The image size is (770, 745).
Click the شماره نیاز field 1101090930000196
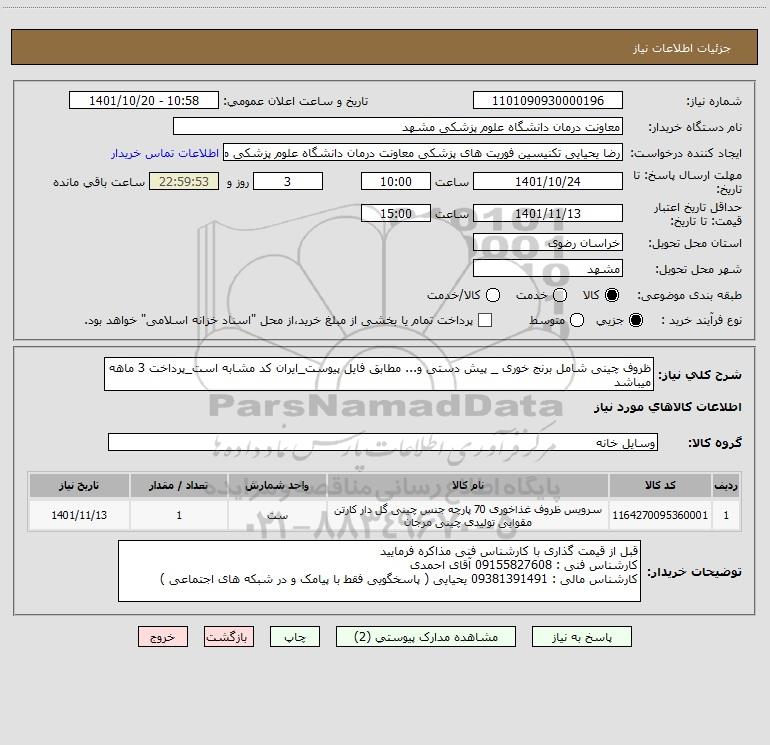point(548,101)
